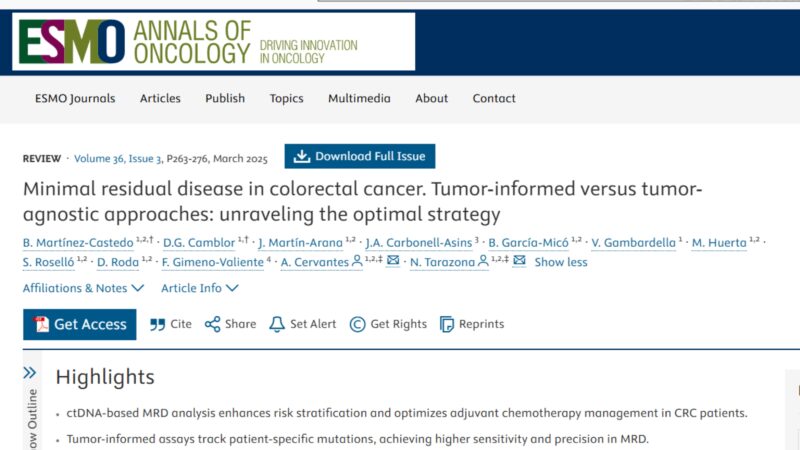
Task: Expand Article Info dropdown
Action: (x=199, y=288)
